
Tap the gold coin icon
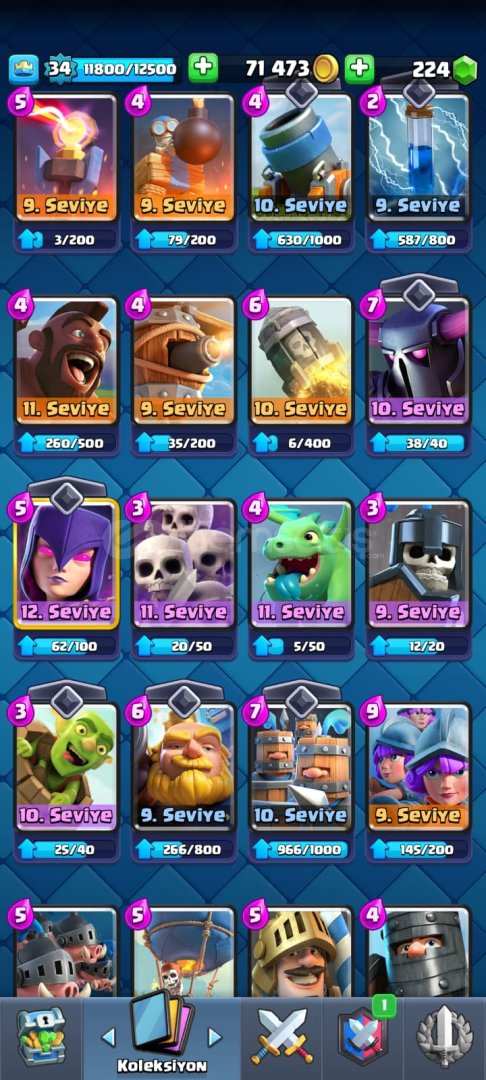point(325,69)
